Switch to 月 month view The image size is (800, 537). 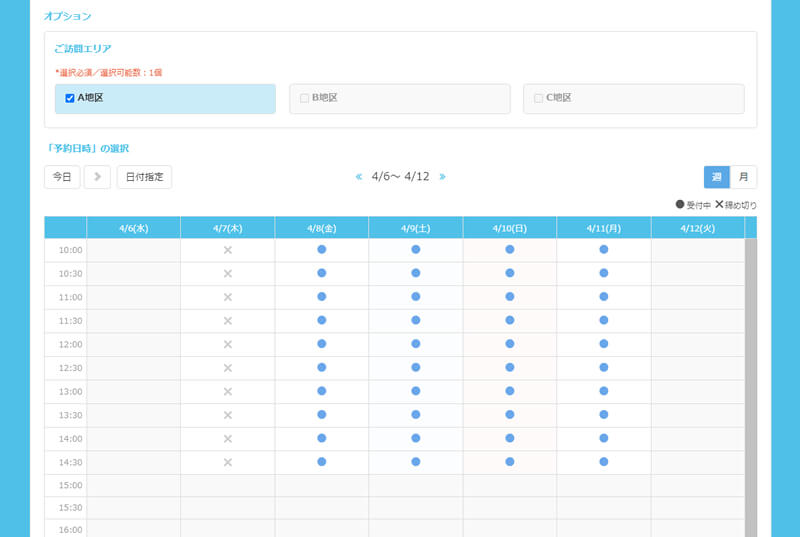743,177
